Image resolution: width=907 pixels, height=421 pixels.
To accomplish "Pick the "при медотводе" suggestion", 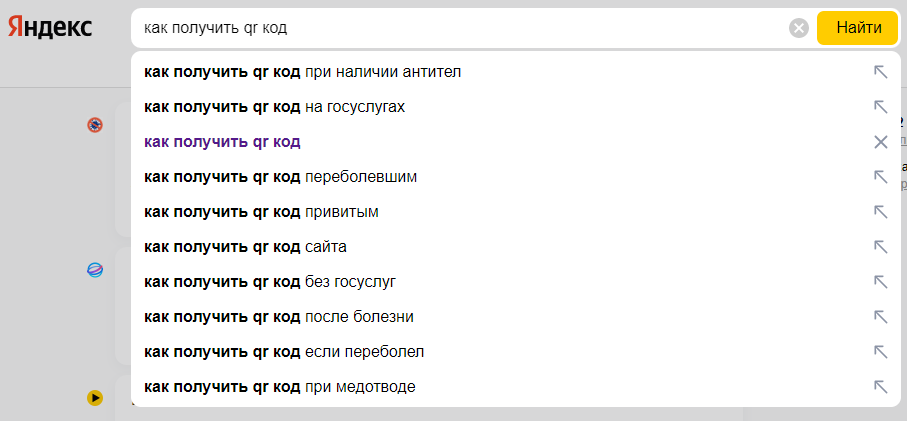I will click(515, 387).
